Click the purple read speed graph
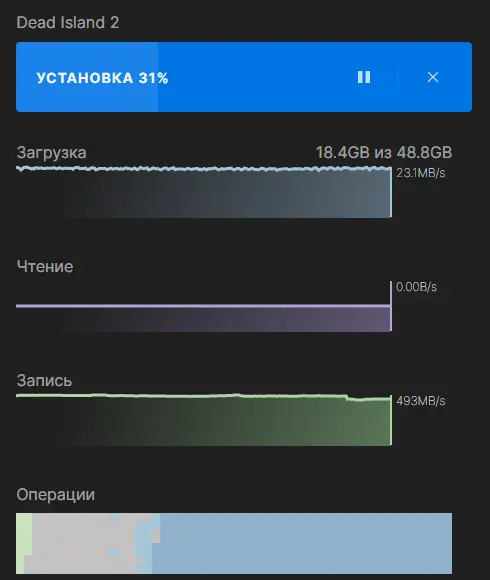 click(204, 306)
